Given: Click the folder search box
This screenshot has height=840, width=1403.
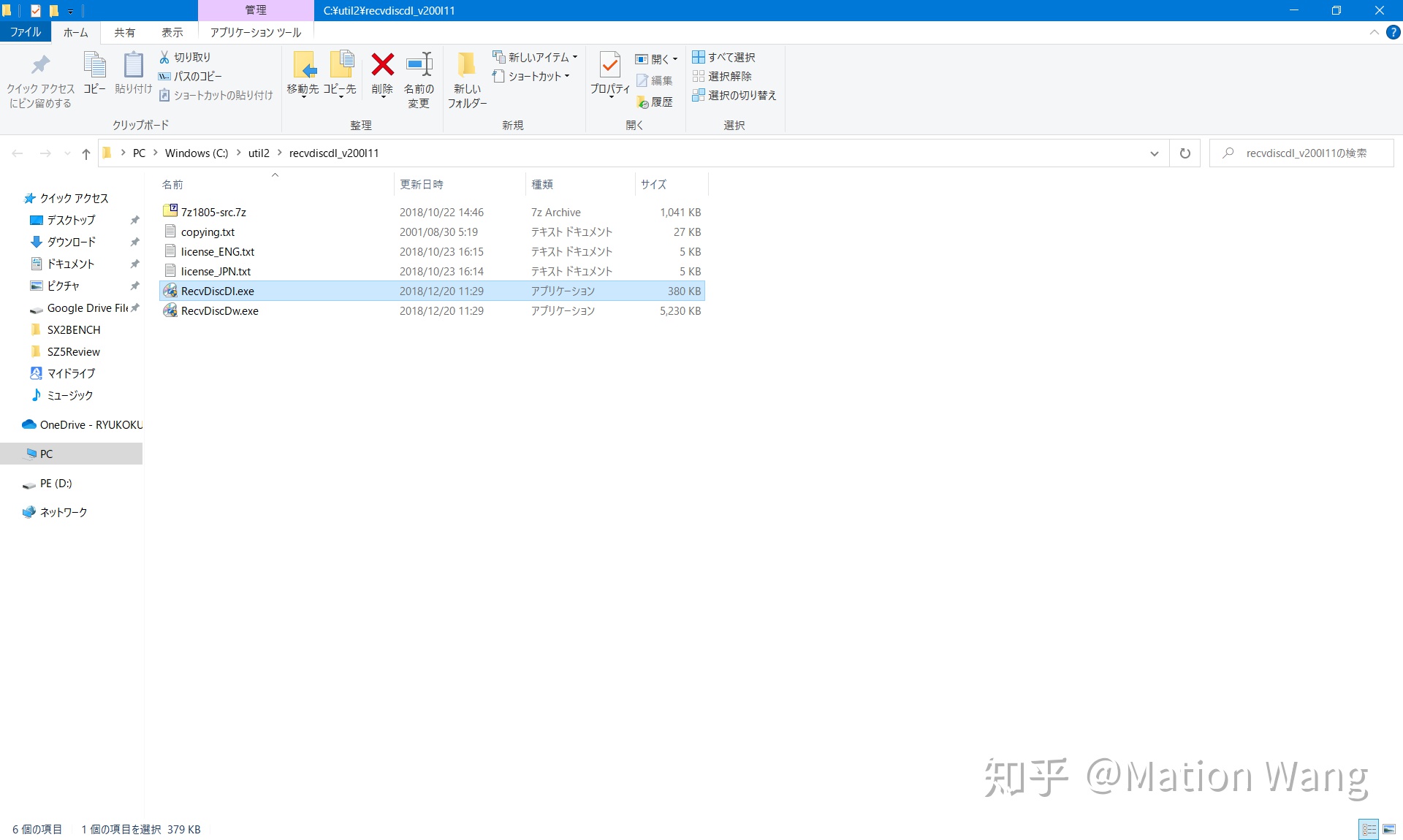Looking at the screenshot, I should coord(1301,153).
